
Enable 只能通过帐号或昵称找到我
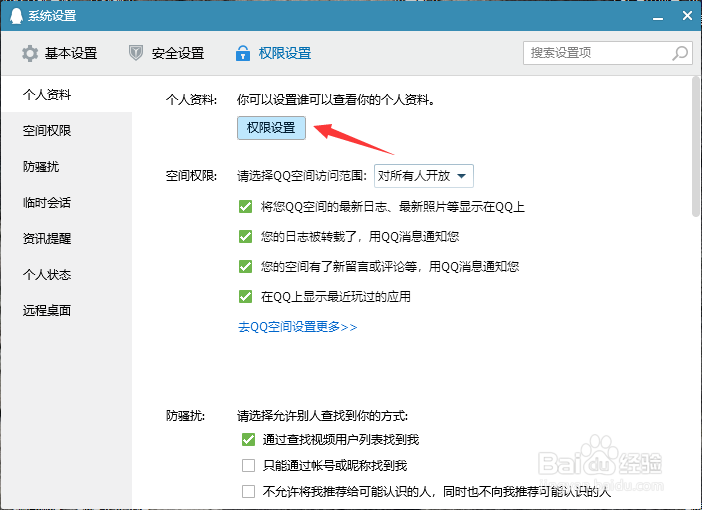[x=248, y=466]
